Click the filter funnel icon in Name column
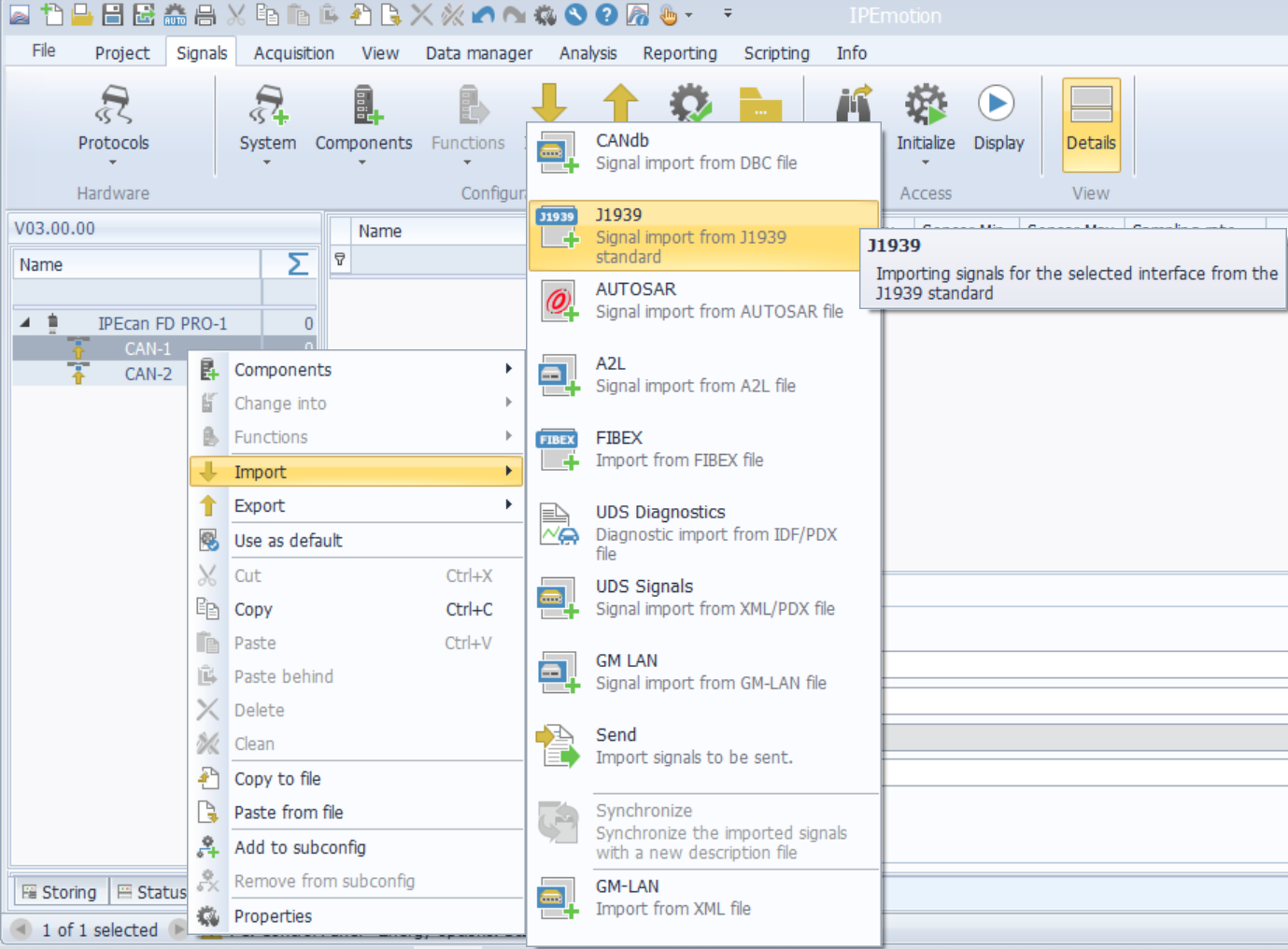 [340, 260]
